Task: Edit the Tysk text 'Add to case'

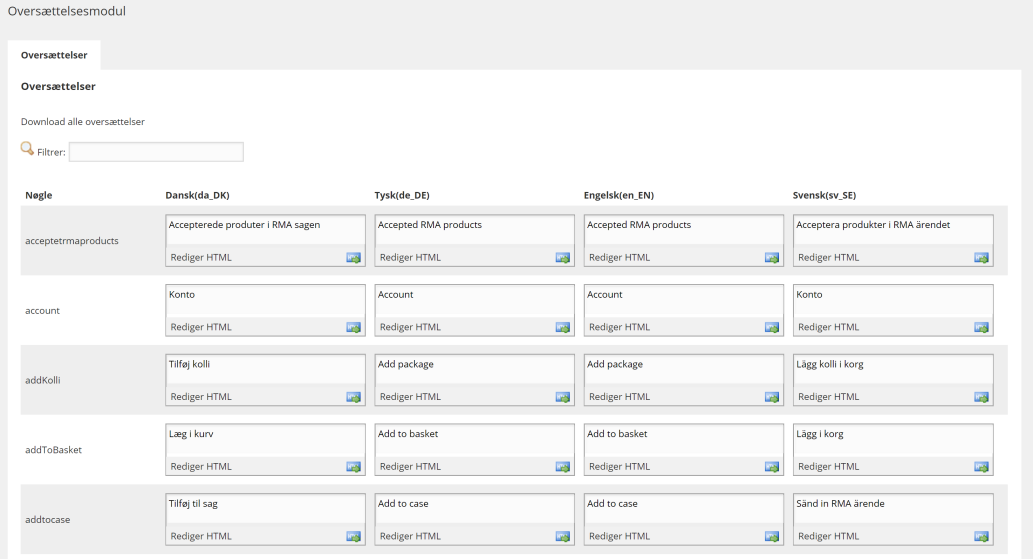Action: click(x=474, y=510)
